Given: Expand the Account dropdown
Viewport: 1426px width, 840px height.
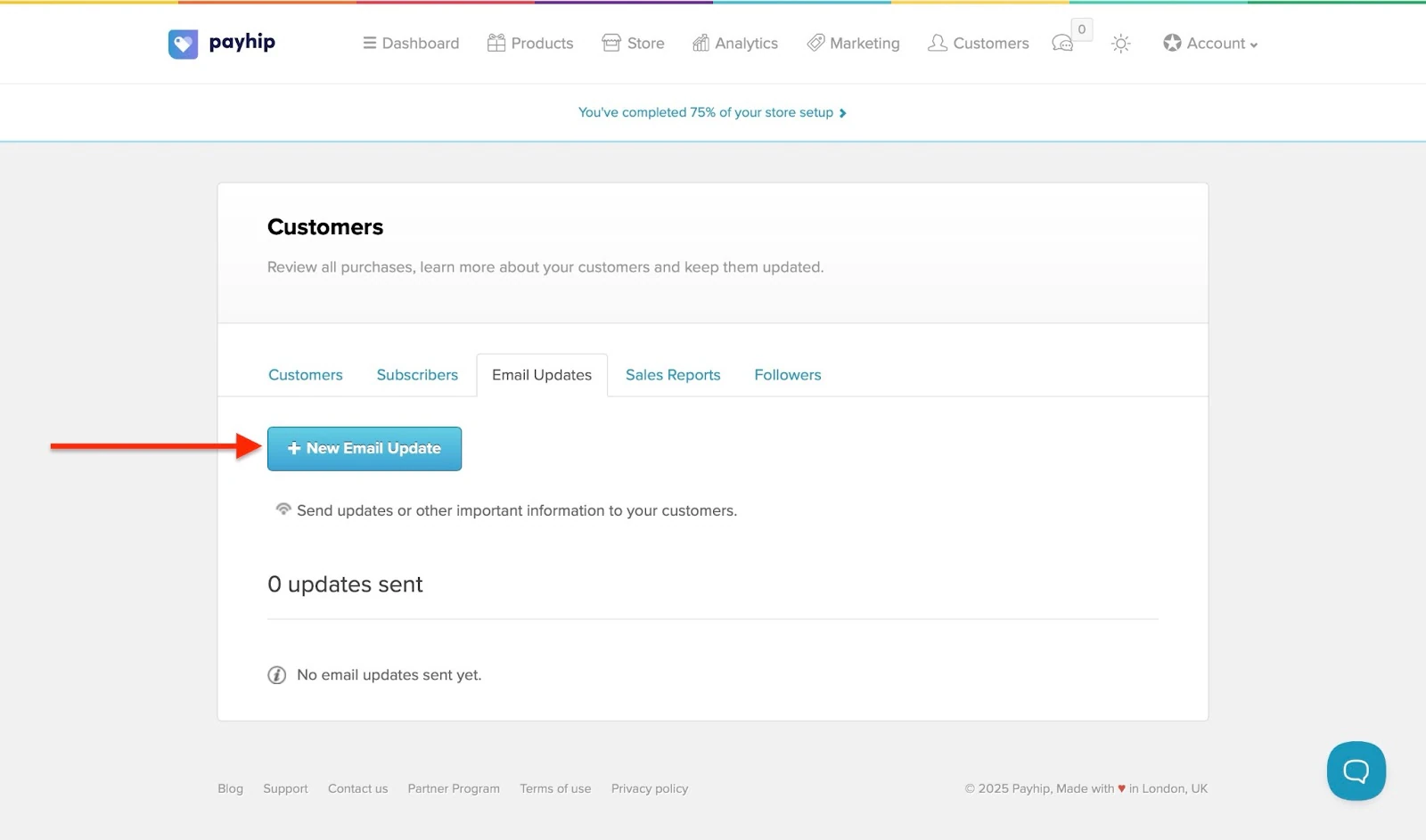Looking at the screenshot, I should point(1210,43).
